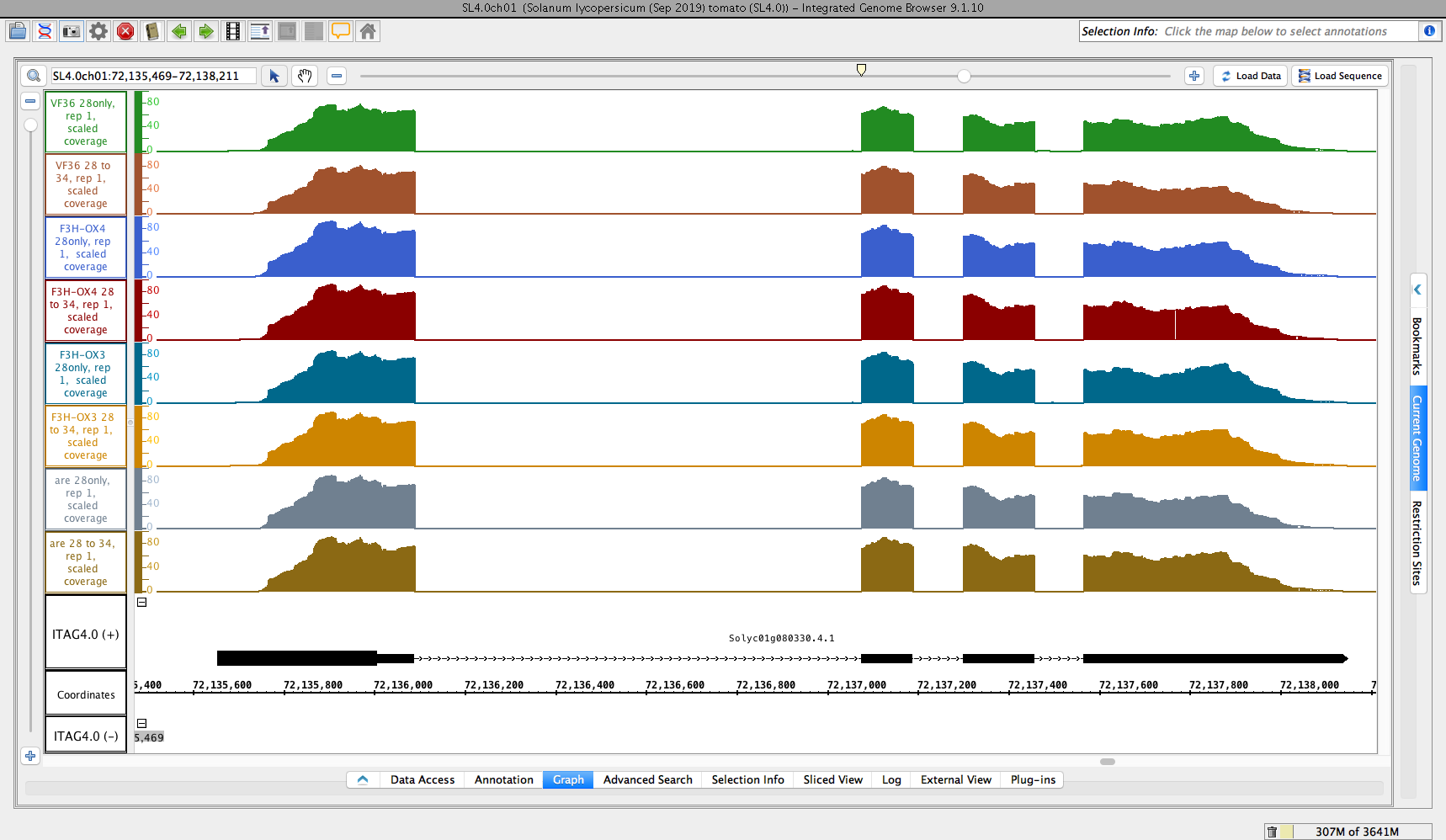Click the home icon in toolbar
This screenshot has height=840, width=1446.
tap(368, 32)
